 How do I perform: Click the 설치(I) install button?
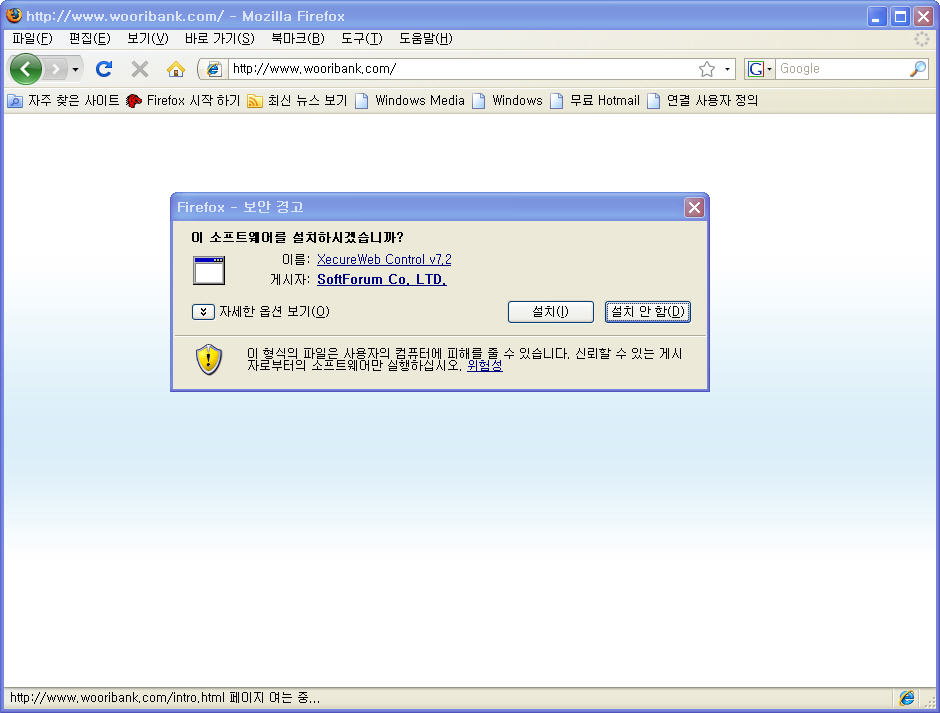[x=551, y=312]
